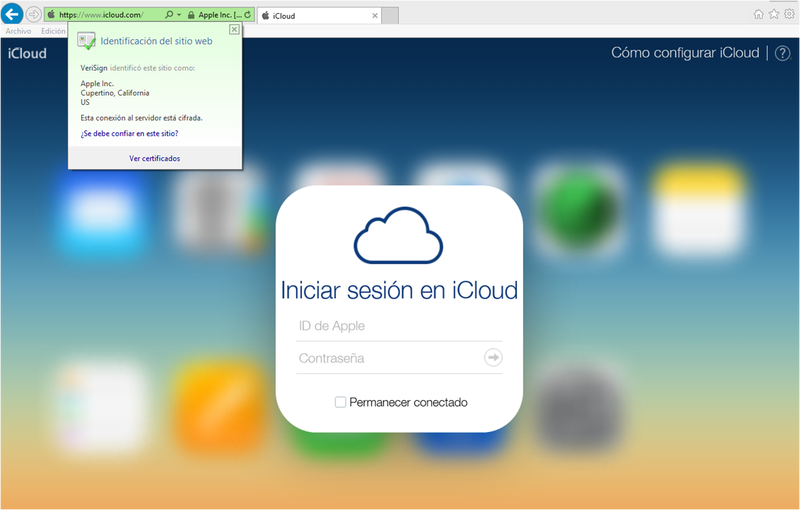Viewport: 800px width, 510px height.
Task: Check the Permanecer conectado checkbox
Action: (x=340, y=402)
